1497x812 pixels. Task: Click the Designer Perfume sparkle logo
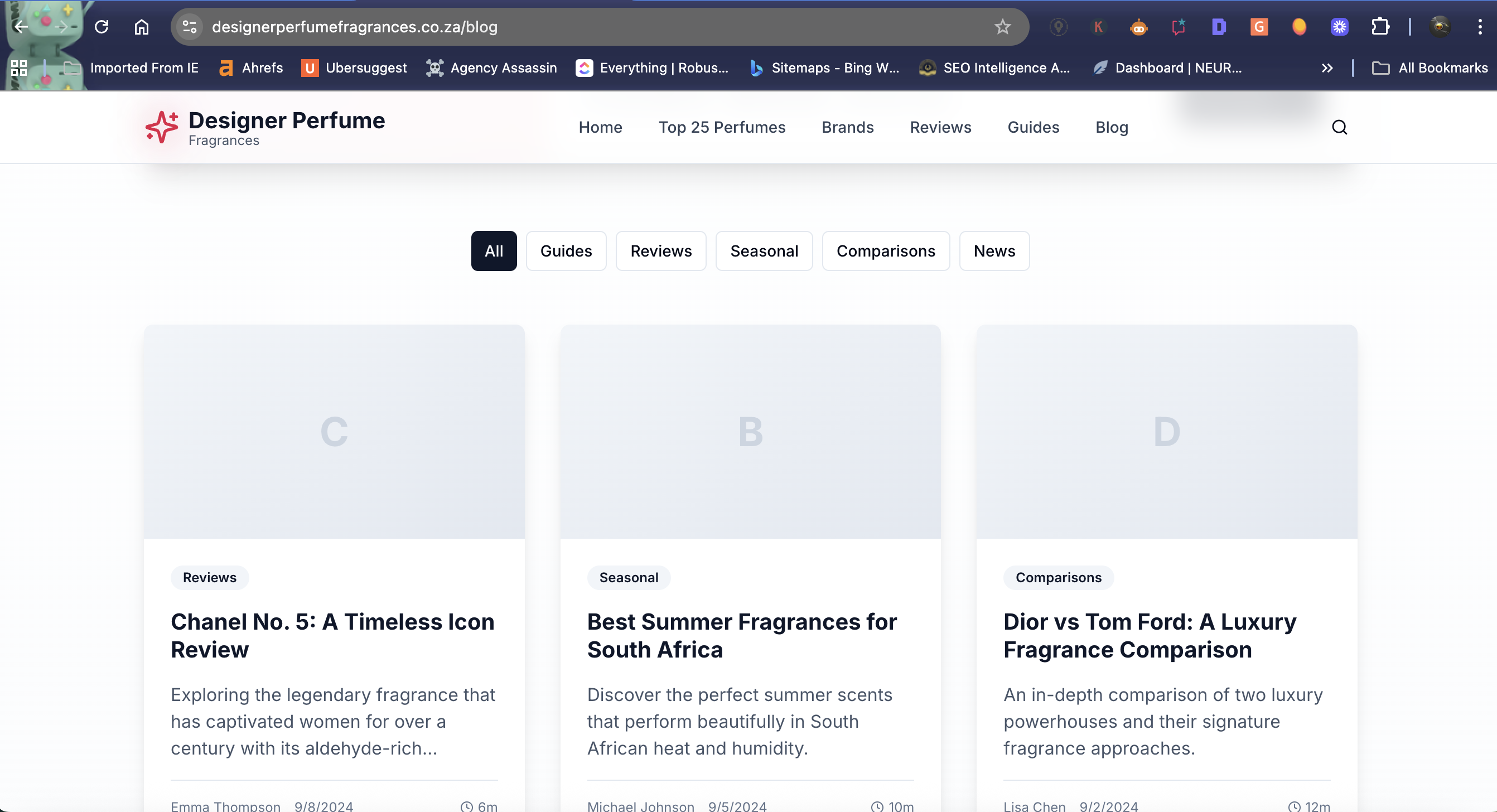(162, 127)
